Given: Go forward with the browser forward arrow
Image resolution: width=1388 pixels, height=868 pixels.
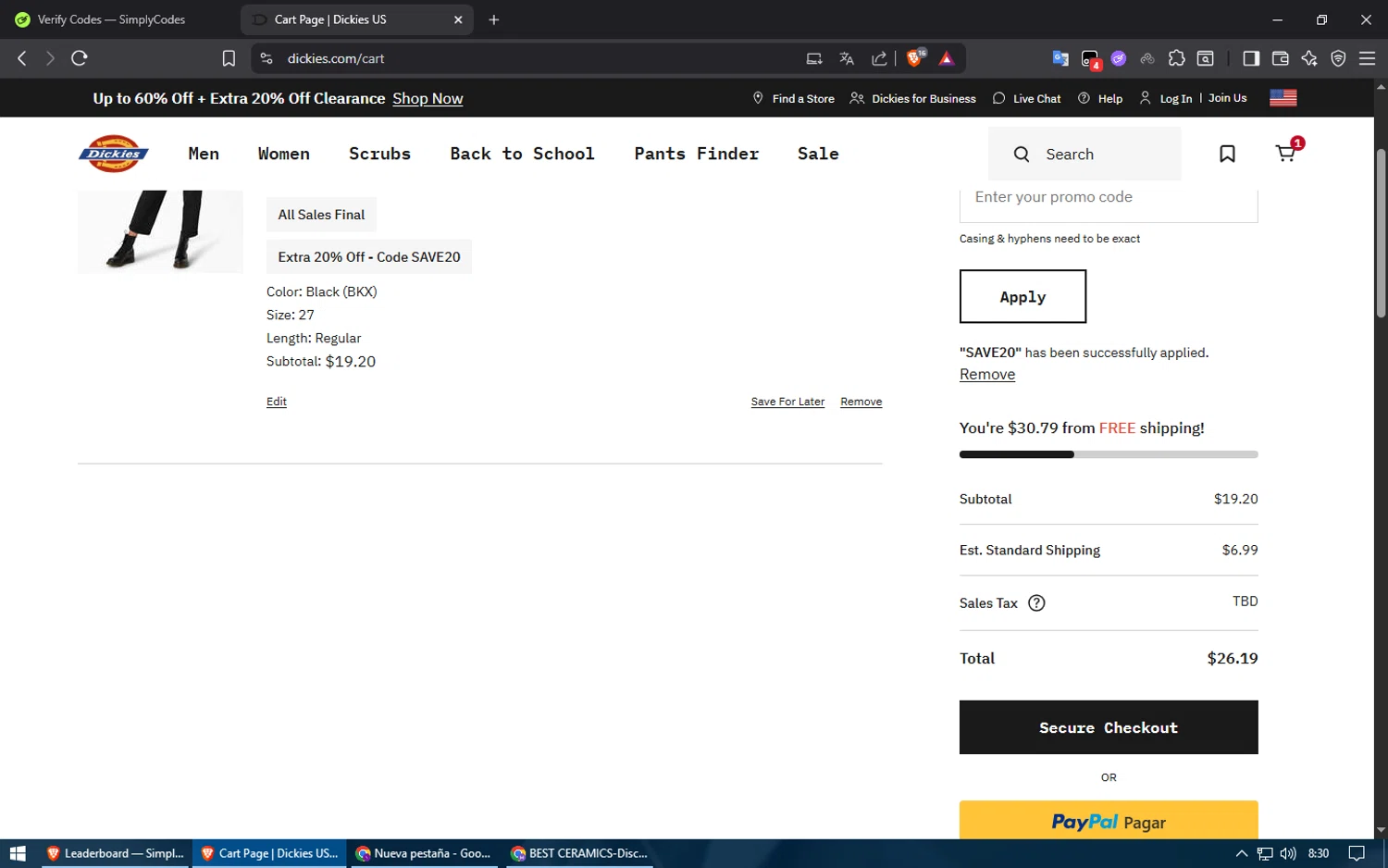Looking at the screenshot, I should 50,58.
